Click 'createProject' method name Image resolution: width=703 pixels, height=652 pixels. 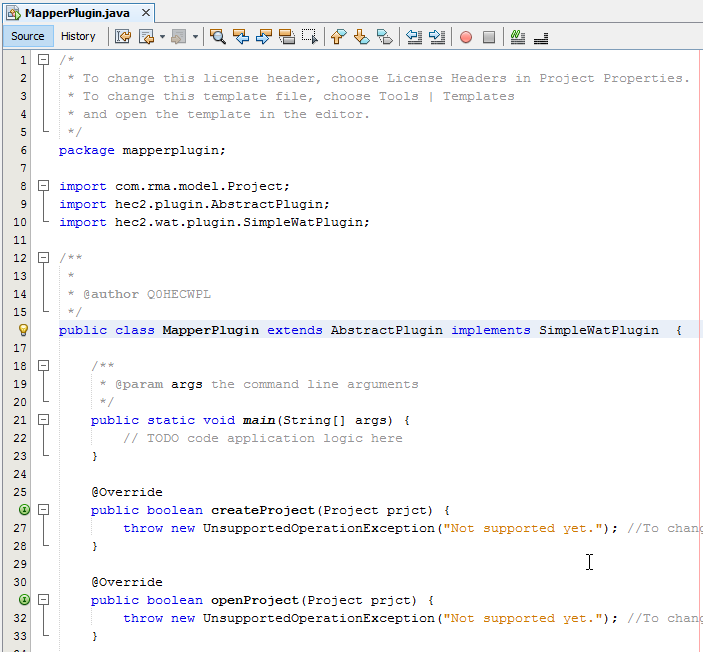pos(263,510)
